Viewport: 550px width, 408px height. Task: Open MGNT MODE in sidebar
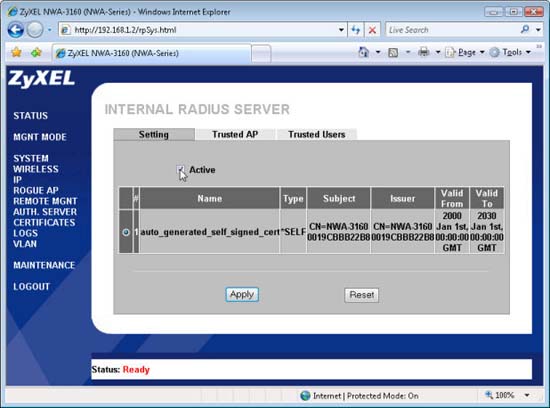pyautogui.click(x=40, y=137)
